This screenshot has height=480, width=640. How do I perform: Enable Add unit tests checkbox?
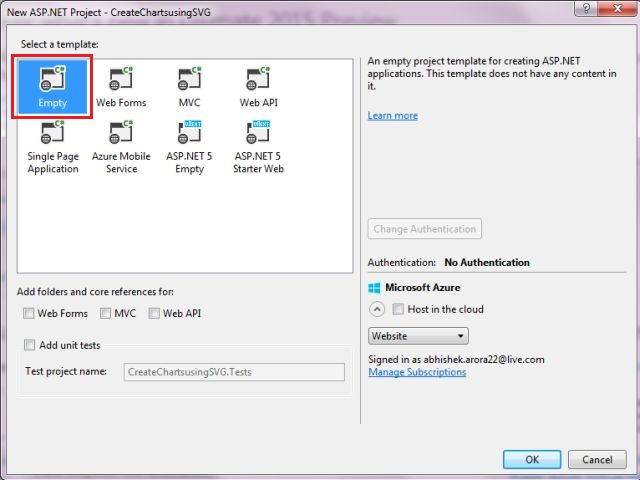pos(29,345)
